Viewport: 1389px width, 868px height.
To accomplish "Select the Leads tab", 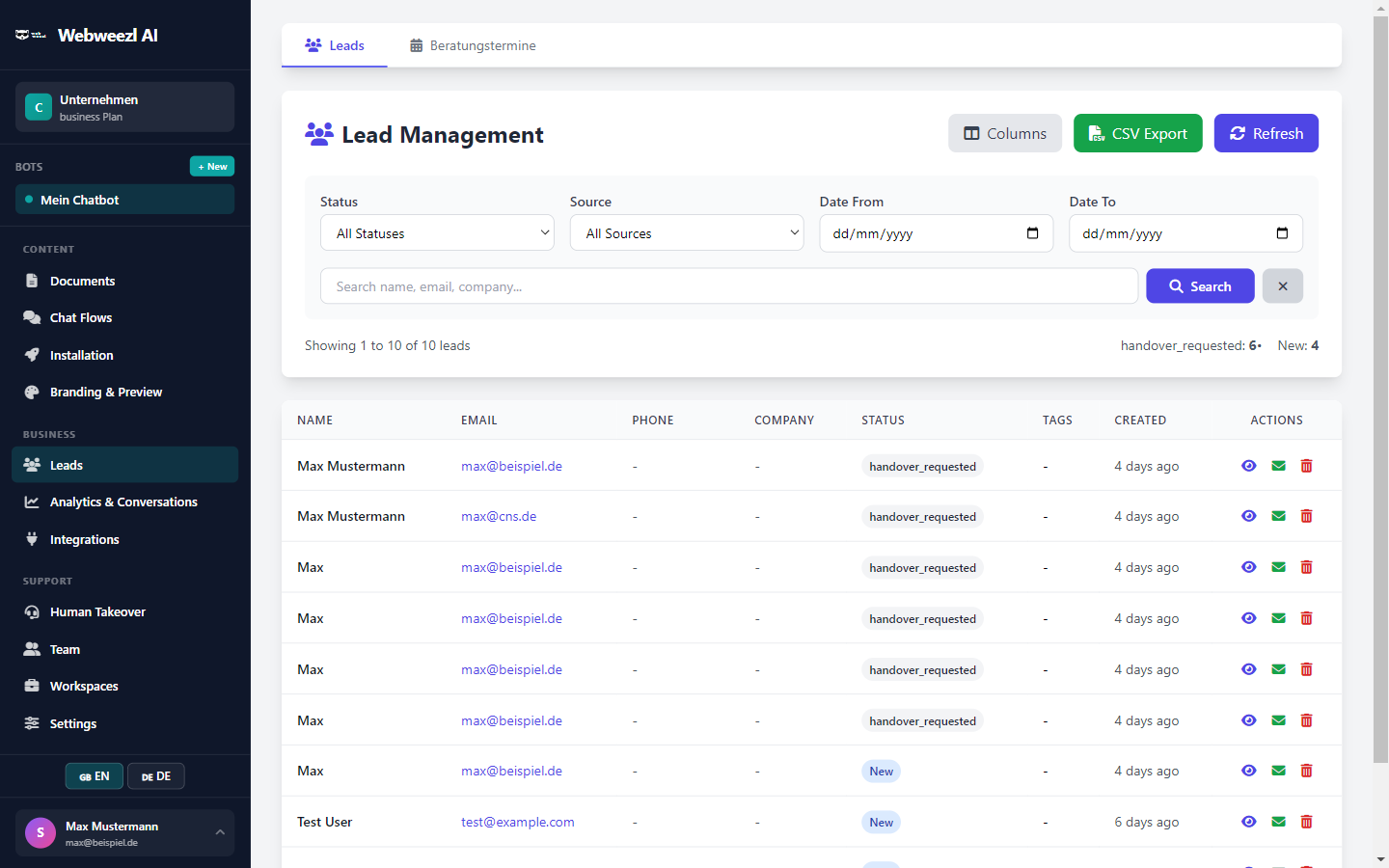I will [334, 44].
